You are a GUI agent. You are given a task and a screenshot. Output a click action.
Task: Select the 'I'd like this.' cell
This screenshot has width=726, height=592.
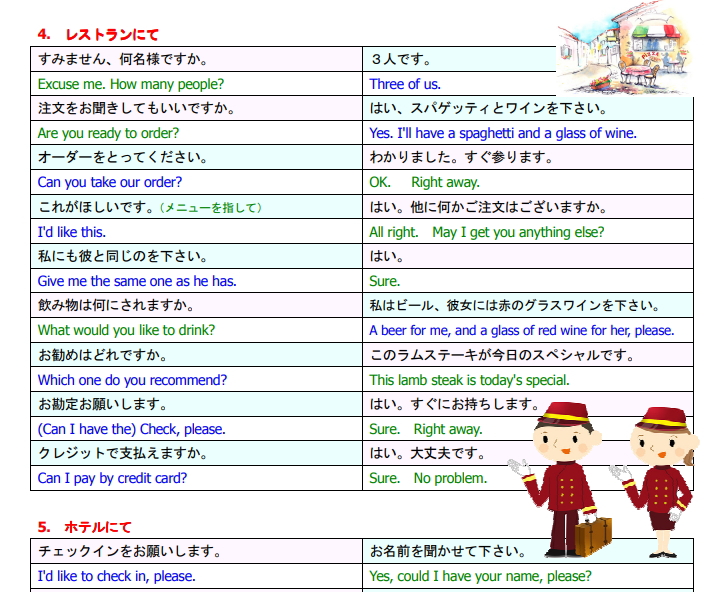72,232
